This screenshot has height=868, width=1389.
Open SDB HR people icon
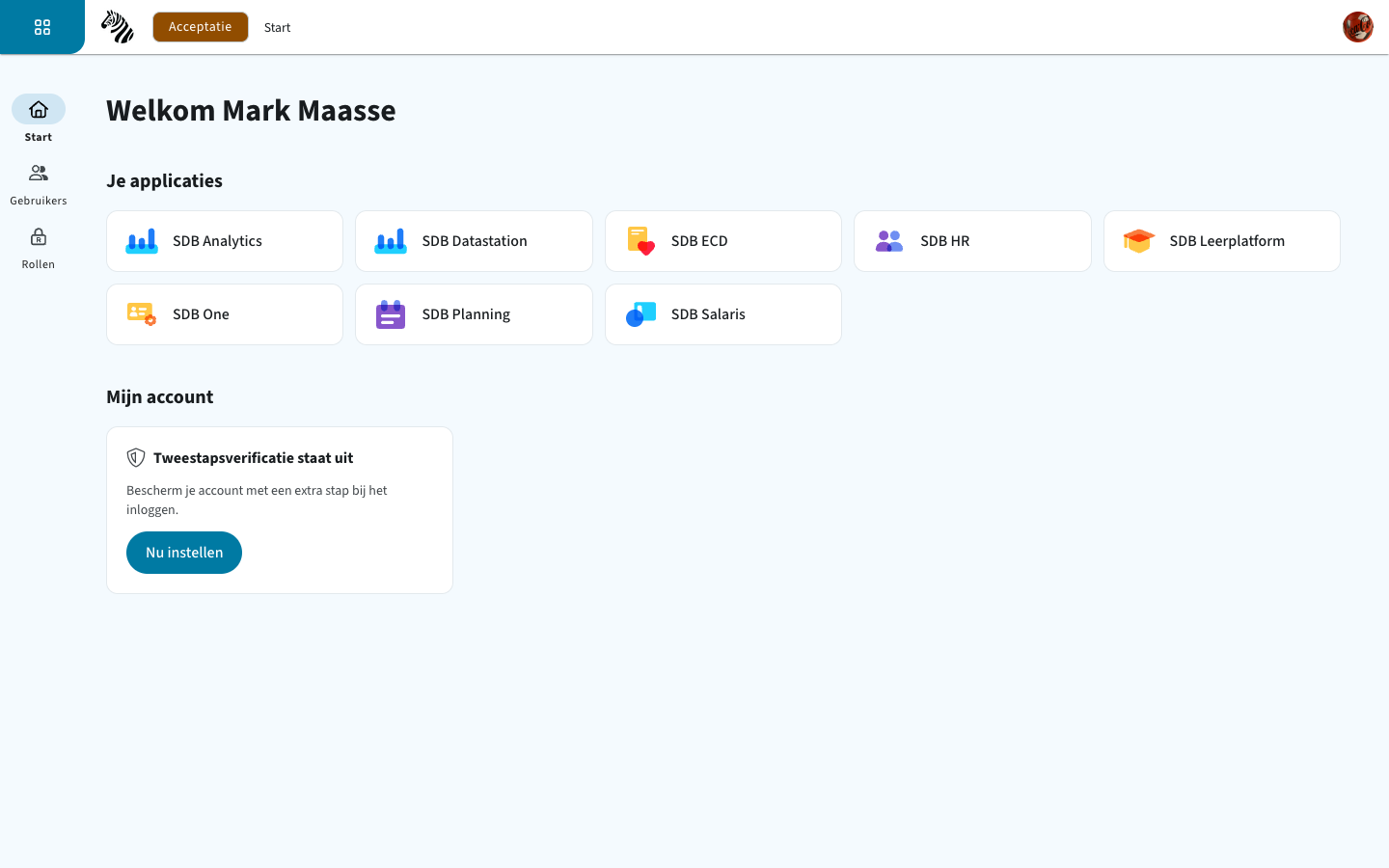(889, 241)
